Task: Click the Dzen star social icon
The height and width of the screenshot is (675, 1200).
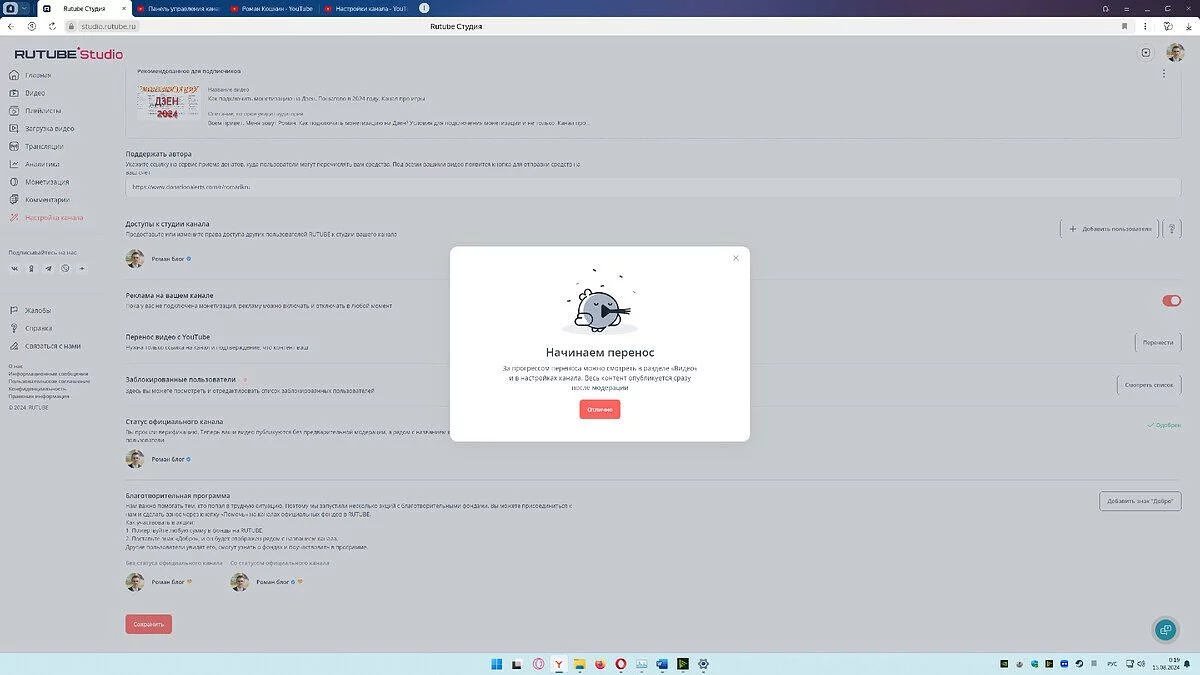Action: (82, 268)
